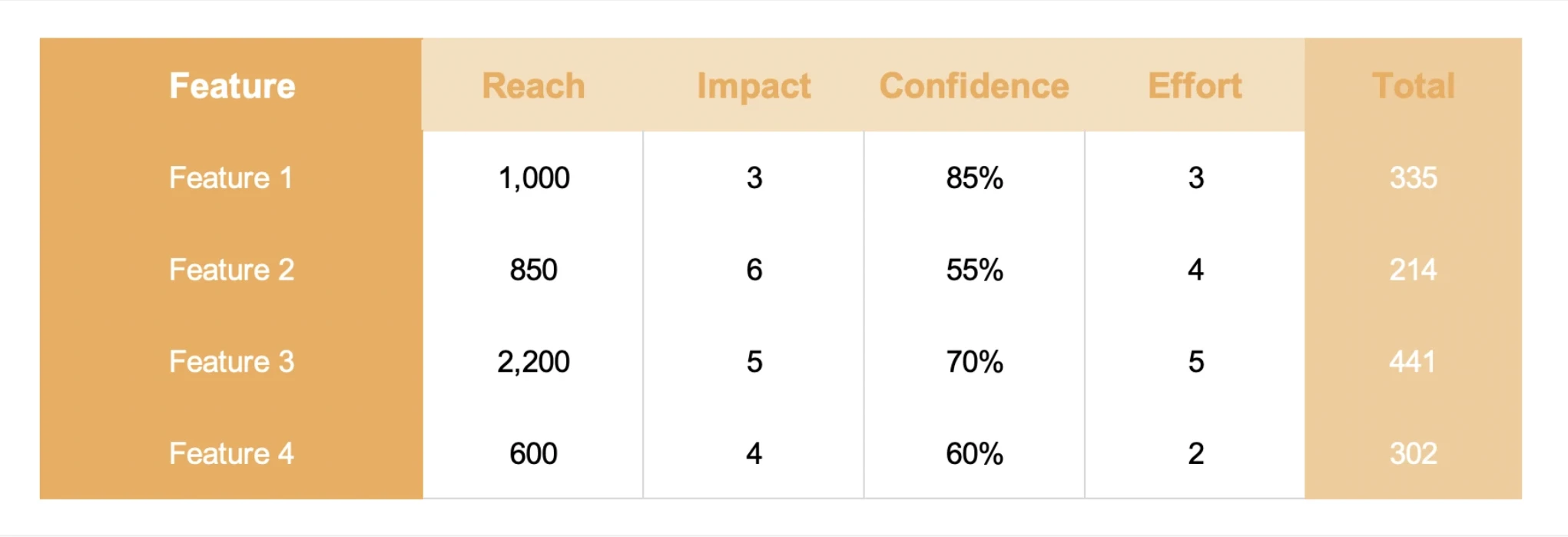This screenshot has height=537, width=1568.
Task: Click the Feature column header
Action: (x=232, y=85)
